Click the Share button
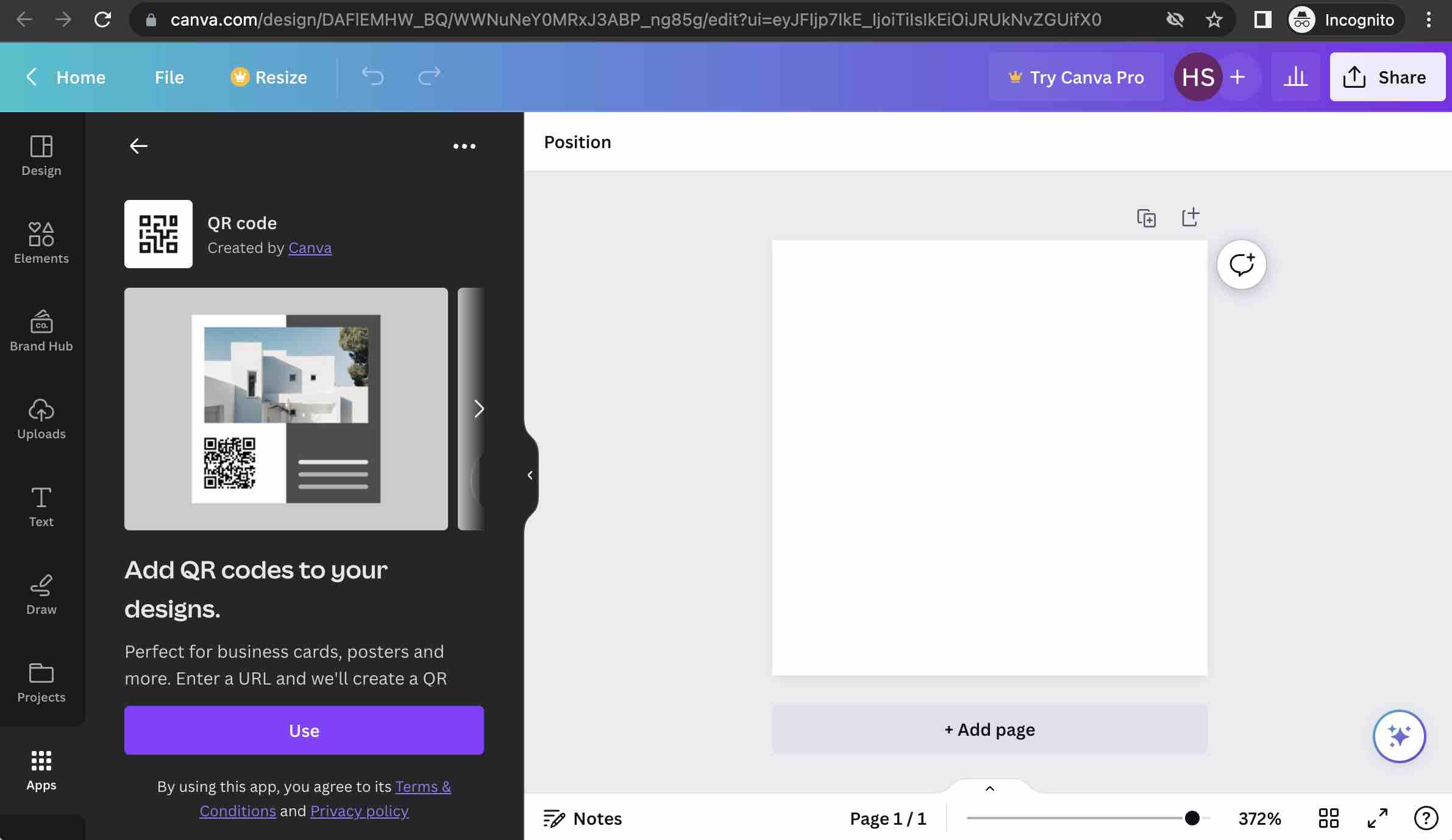 click(x=1387, y=77)
